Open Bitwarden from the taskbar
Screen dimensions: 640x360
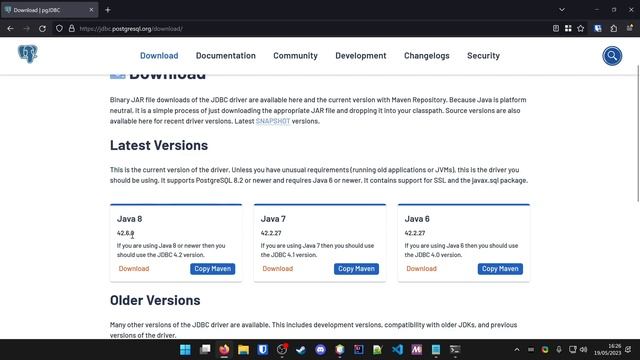pos(263,350)
